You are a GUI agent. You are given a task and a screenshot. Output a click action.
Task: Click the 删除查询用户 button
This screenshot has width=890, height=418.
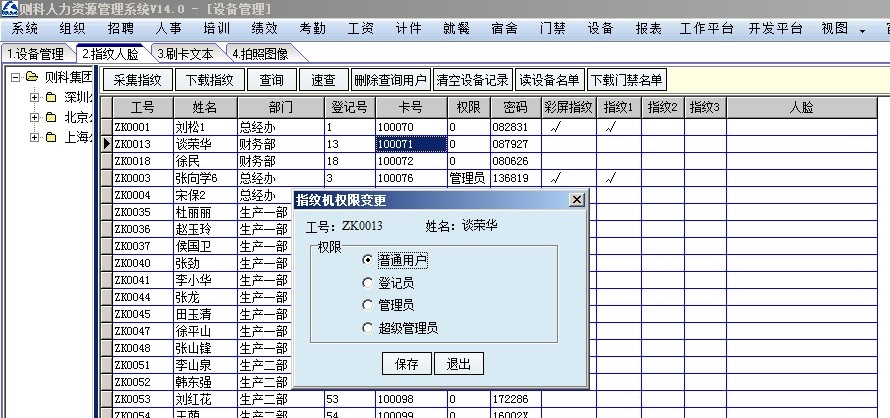point(391,80)
